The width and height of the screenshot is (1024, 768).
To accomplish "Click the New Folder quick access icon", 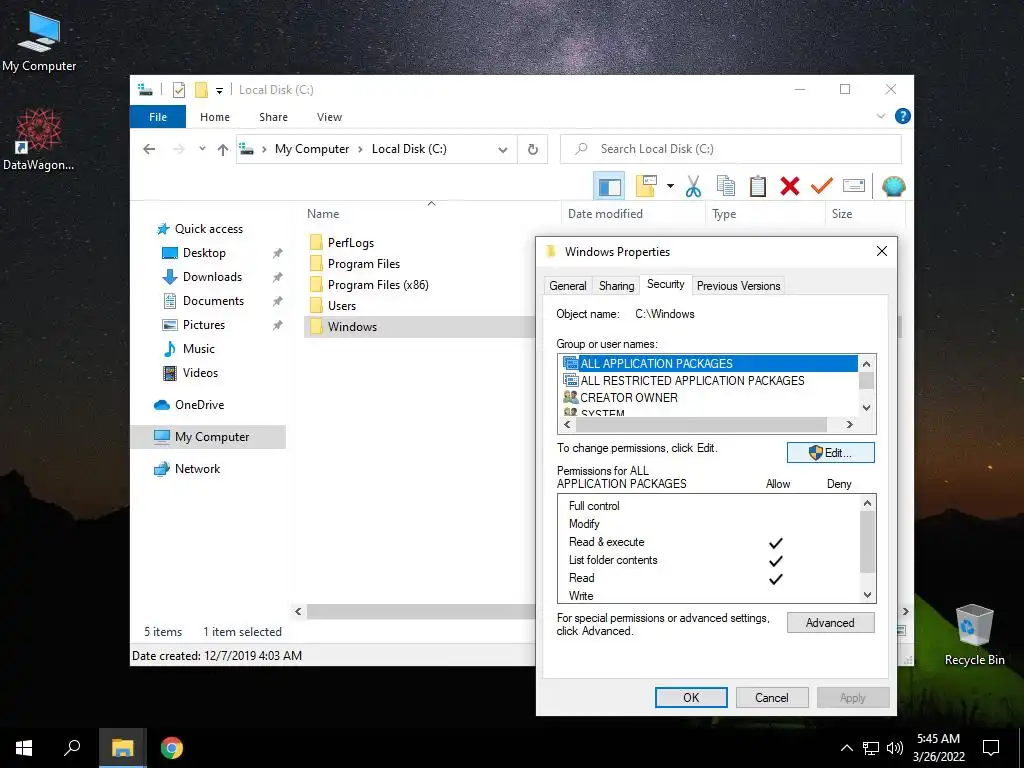I will pyautogui.click(x=201, y=90).
